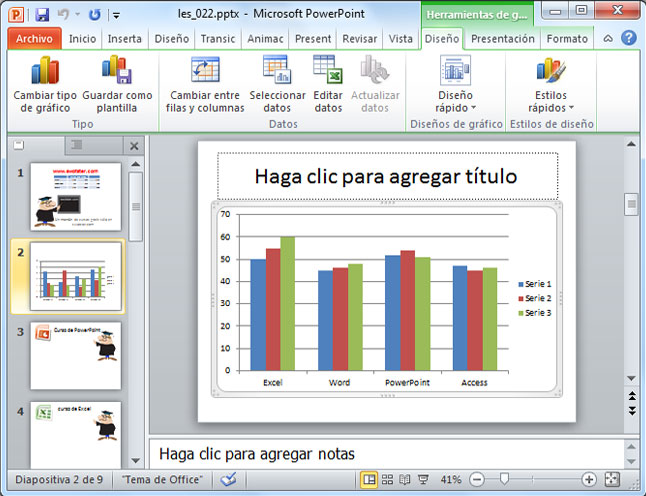Open the help question mark icon

pyautogui.click(x=629, y=38)
